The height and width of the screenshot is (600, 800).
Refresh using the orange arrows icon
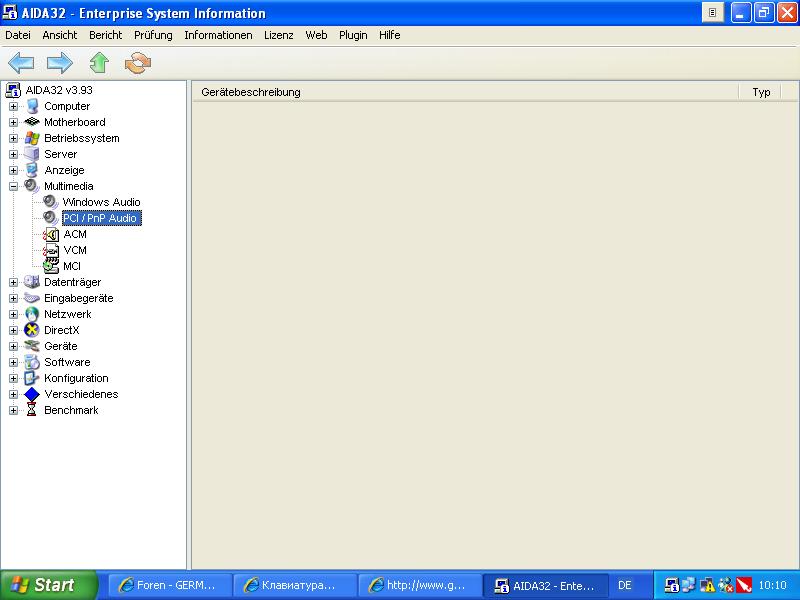click(x=138, y=63)
